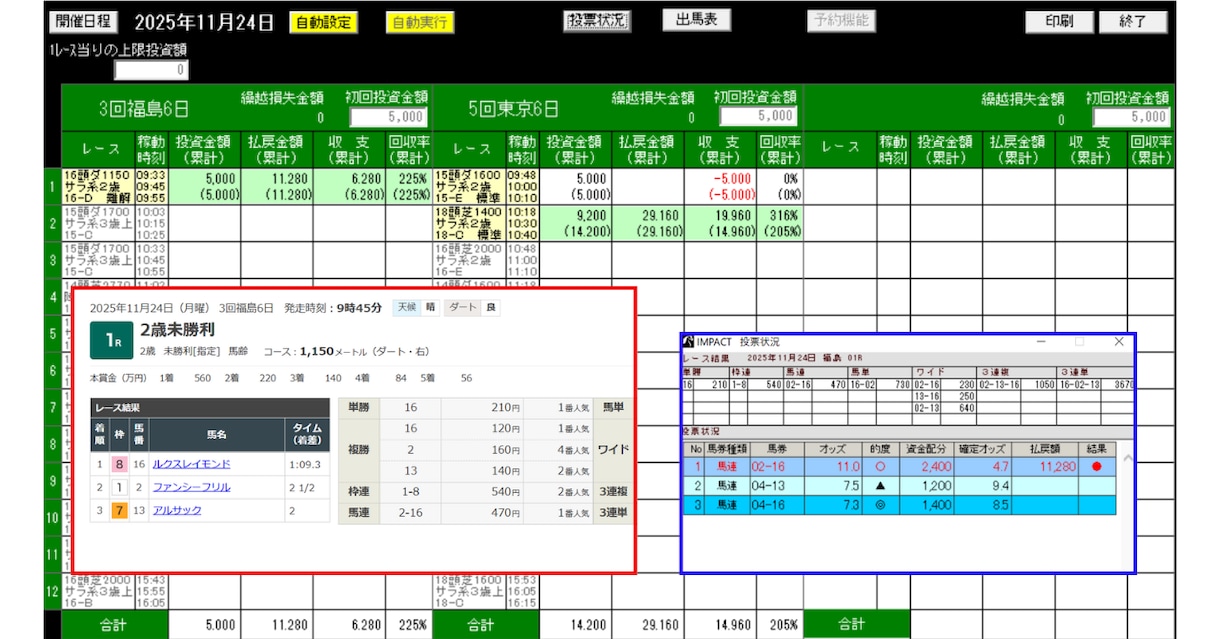Click the 初回投資金額 field of the empty third venue
Viewport: 1220px width, 639px height.
coord(1131,116)
